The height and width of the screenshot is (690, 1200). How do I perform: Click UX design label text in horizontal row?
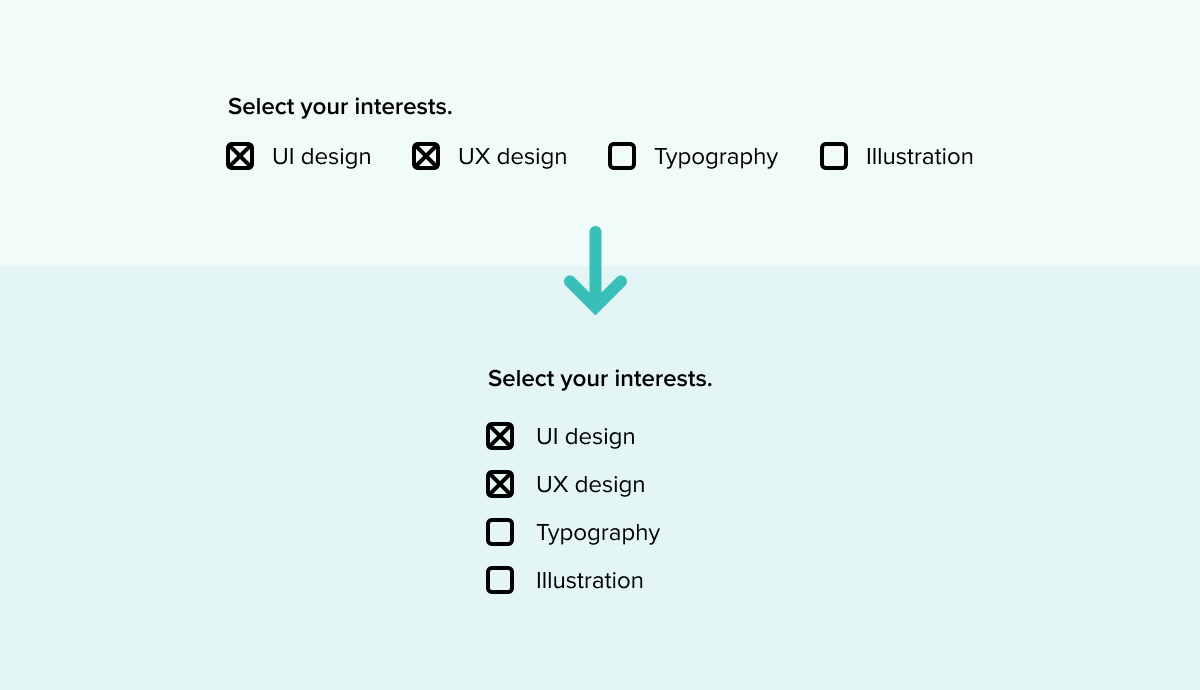click(x=512, y=157)
